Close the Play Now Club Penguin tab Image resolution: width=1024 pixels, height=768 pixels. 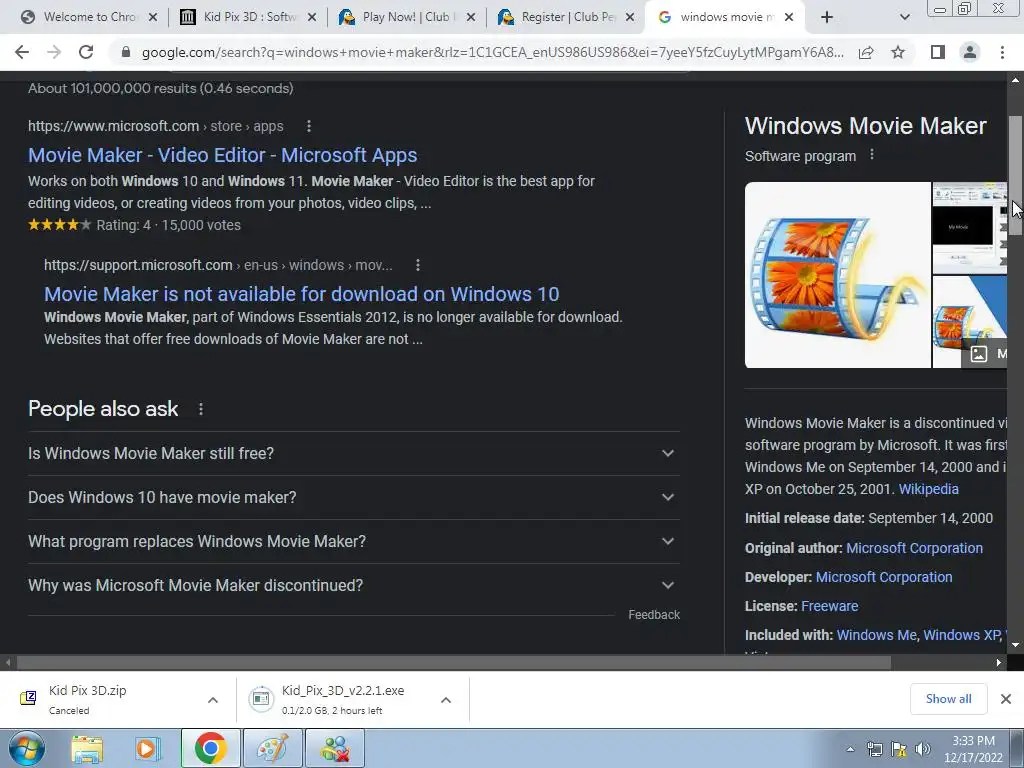(471, 18)
